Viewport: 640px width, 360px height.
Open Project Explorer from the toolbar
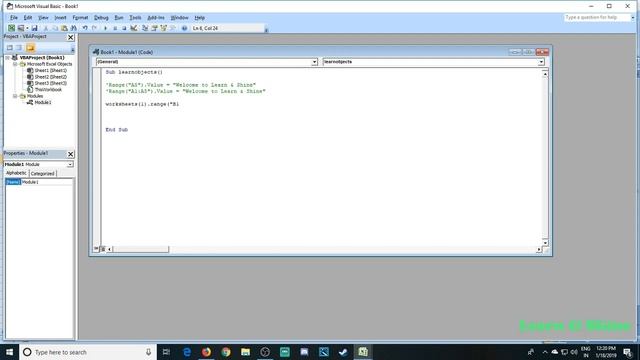[x=145, y=28]
